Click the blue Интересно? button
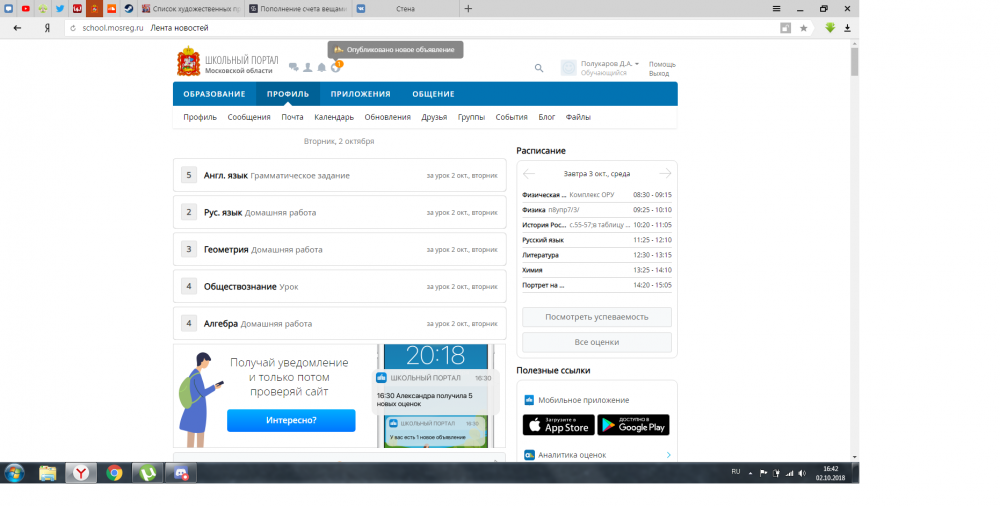Viewport: 1000px width, 506px height. point(291,420)
